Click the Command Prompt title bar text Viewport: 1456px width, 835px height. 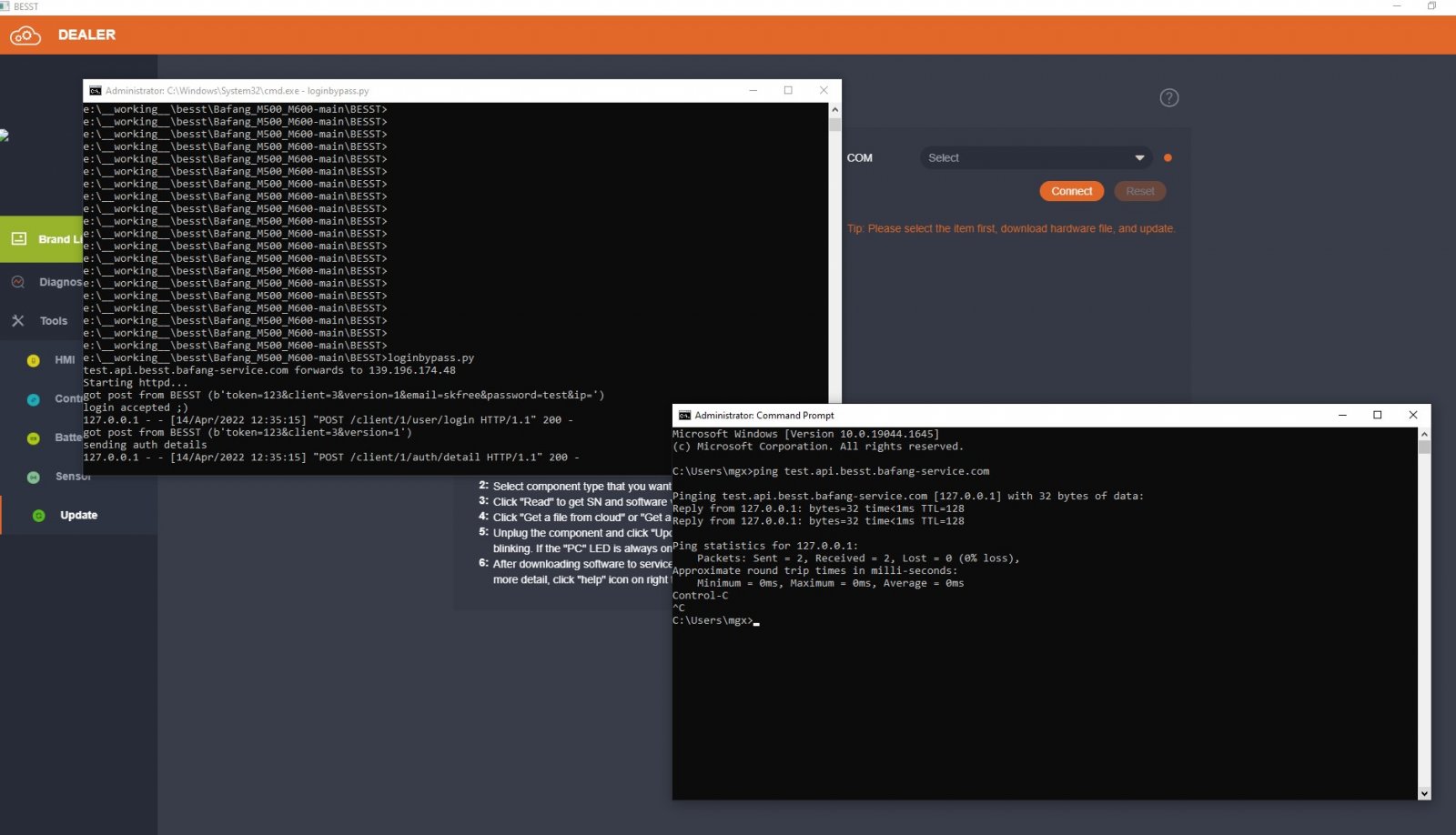764,416
